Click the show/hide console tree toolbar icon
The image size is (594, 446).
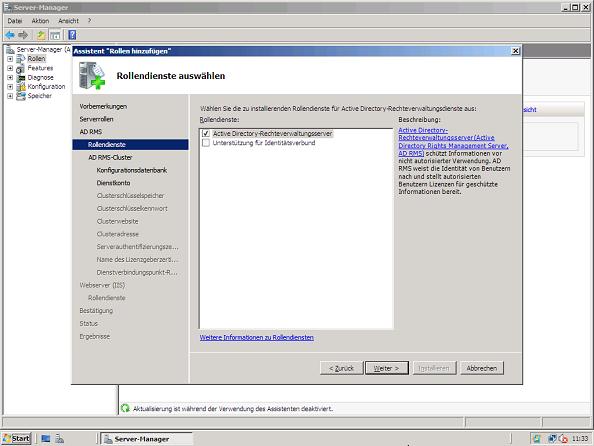55,35
